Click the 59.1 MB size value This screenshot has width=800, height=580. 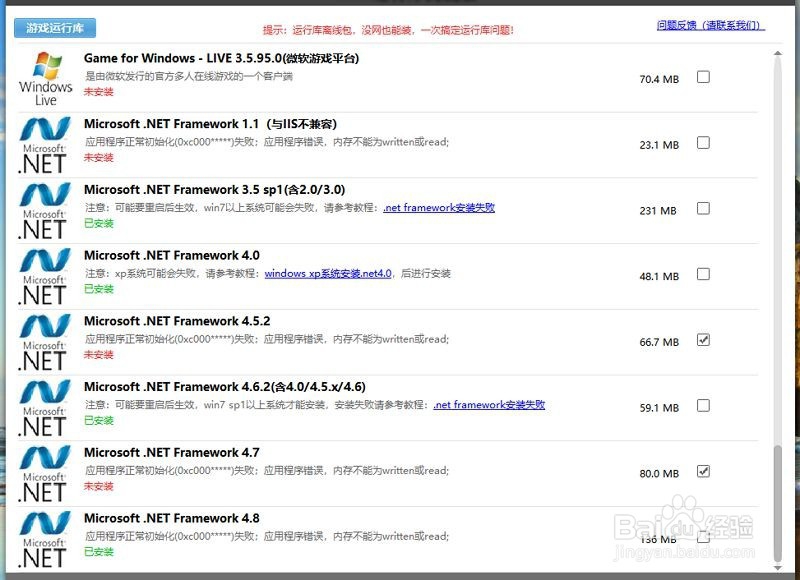(x=659, y=408)
